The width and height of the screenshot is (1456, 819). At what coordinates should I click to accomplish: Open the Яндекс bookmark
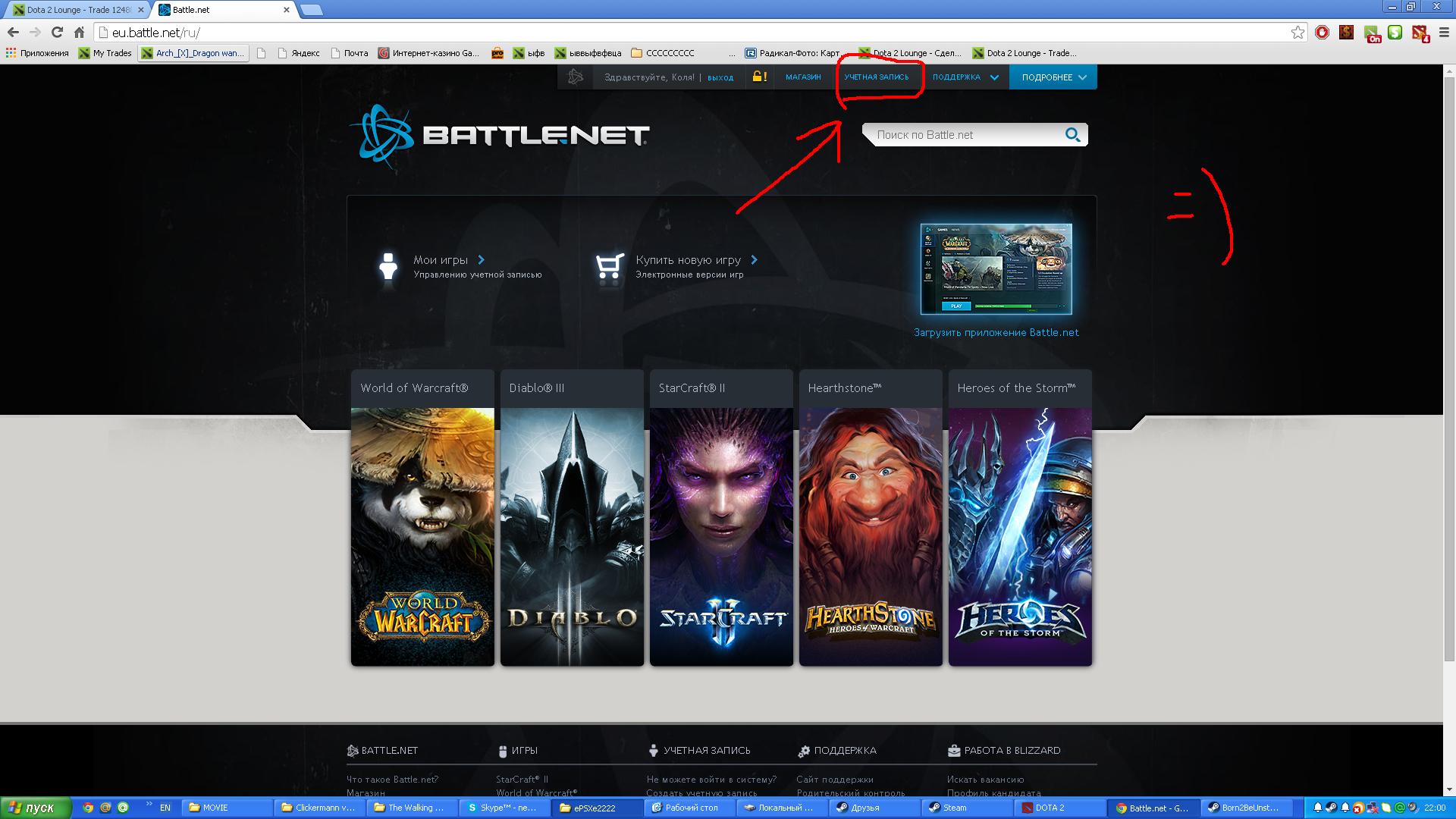299,53
